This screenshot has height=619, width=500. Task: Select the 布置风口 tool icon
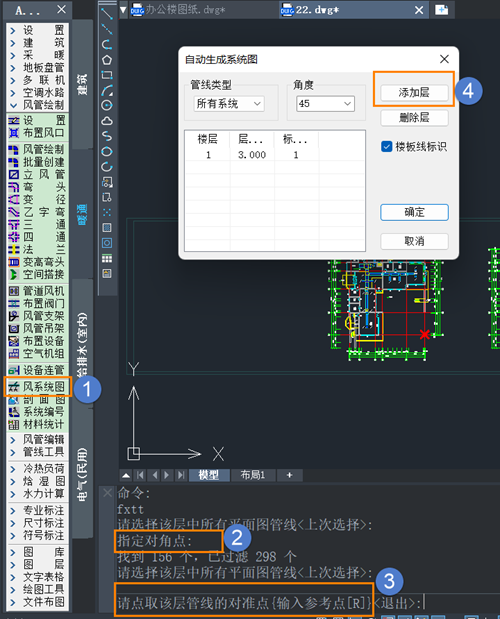tap(14, 133)
